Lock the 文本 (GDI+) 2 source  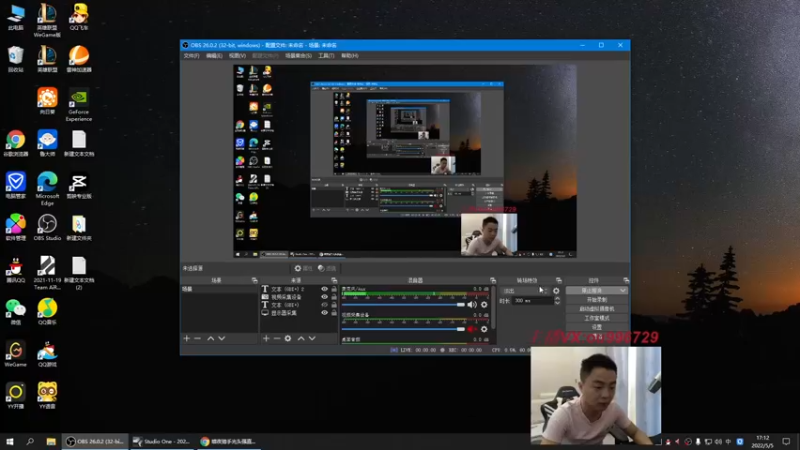pyautogui.click(x=334, y=289)
